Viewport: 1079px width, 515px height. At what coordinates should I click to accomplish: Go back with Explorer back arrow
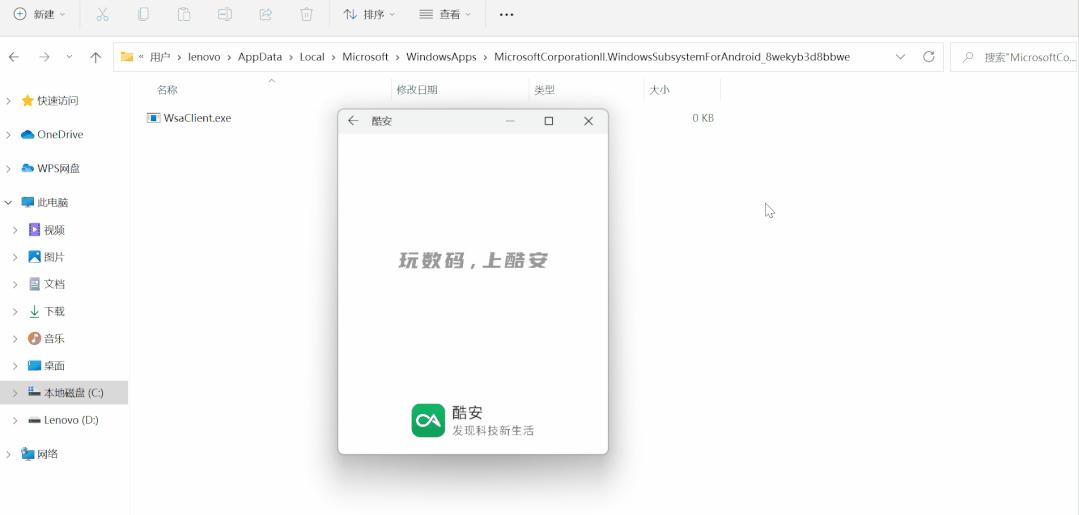tap(14, 57)
